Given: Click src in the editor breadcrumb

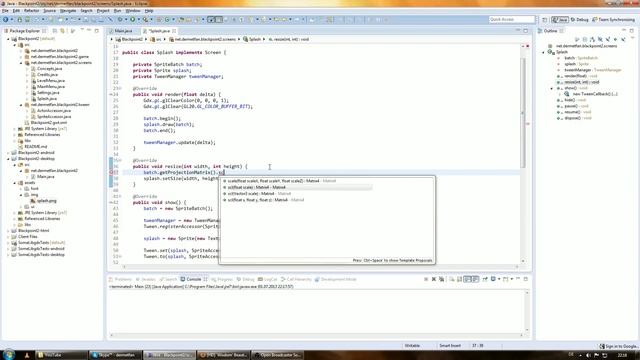Looking at the screenshot, I should pyautogui.click(x=156, y=39).
